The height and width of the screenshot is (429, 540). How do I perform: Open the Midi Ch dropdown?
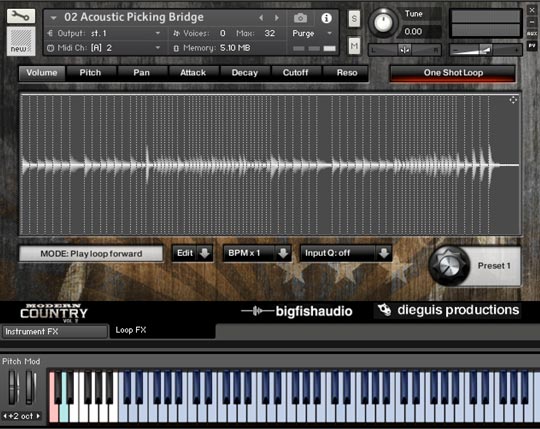[158, 48]
